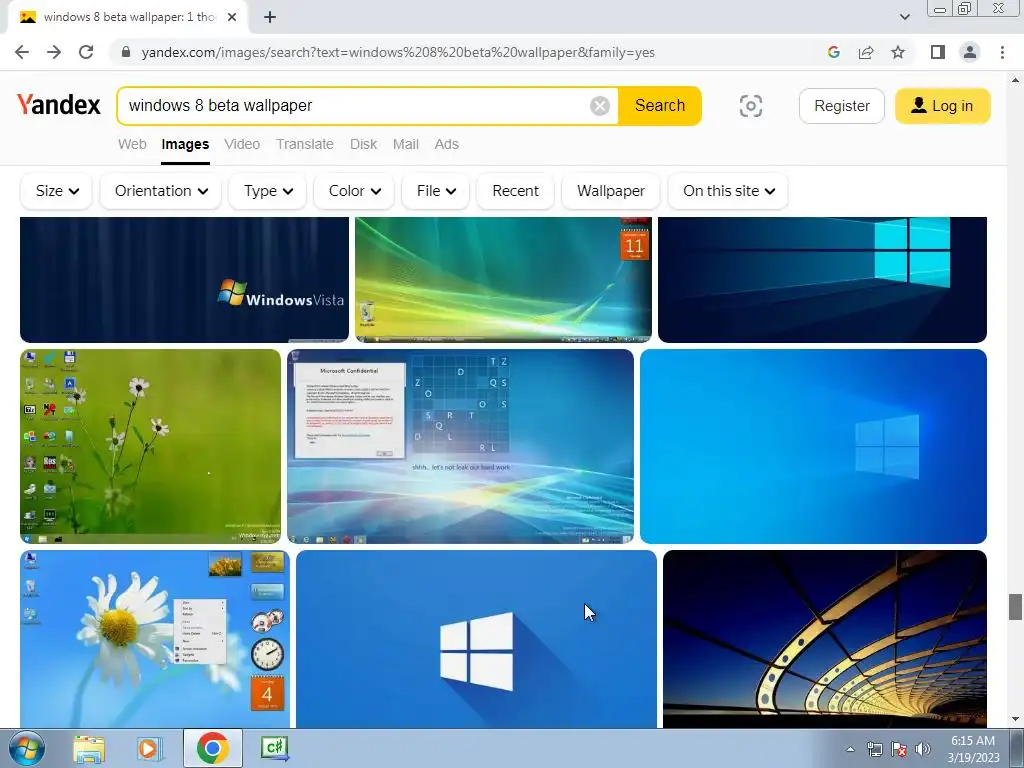Expand the Orientation filter dropdown
1024x768 pixels.
click(161, 191)
